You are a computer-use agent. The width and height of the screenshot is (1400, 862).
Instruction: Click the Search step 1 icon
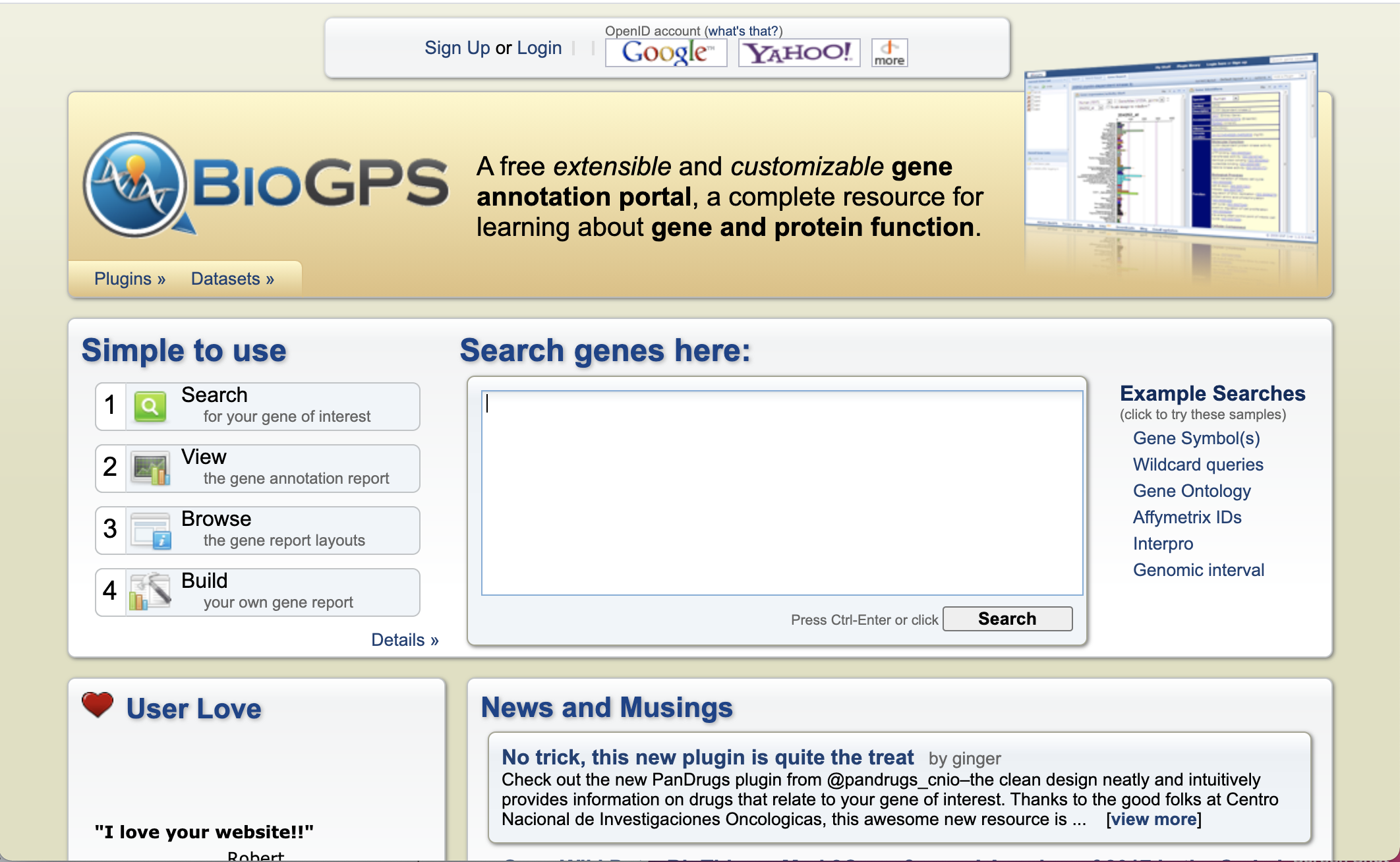pyautogui.click(x=149, y=405)
